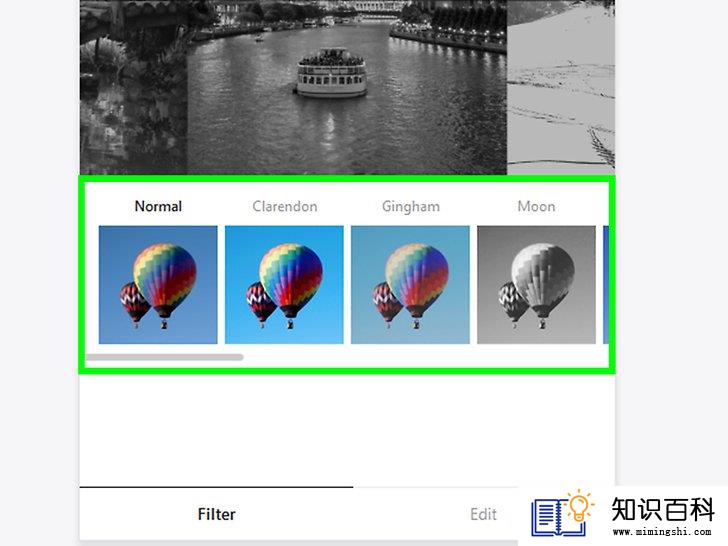Viewport: 728px width, 546px height.
Task: Click the Clarendon filter name label
Action: [285, 206]
